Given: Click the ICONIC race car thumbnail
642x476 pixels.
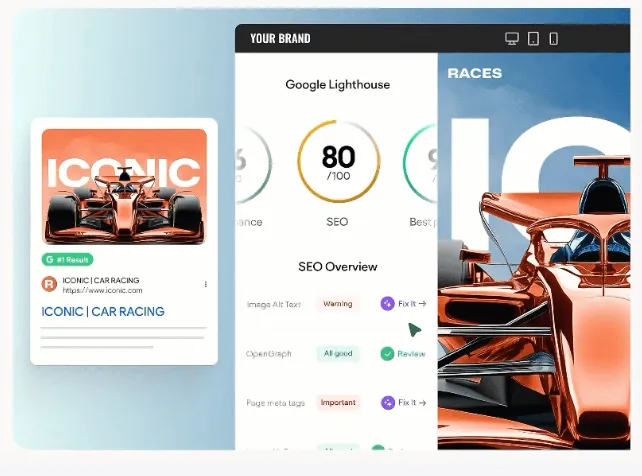Looking at the screenshot, I should 124,187.
